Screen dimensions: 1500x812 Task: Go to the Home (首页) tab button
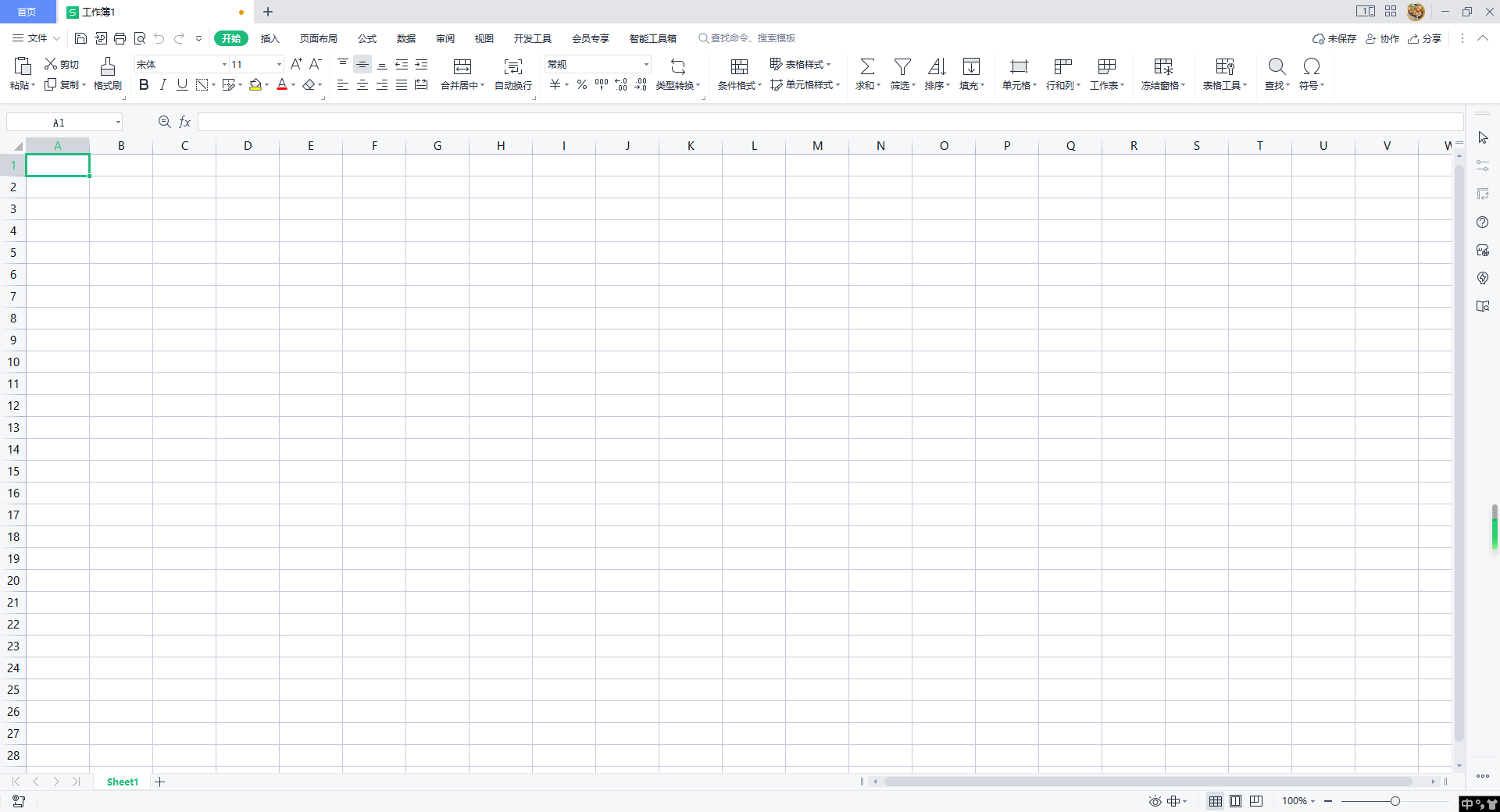27,12
